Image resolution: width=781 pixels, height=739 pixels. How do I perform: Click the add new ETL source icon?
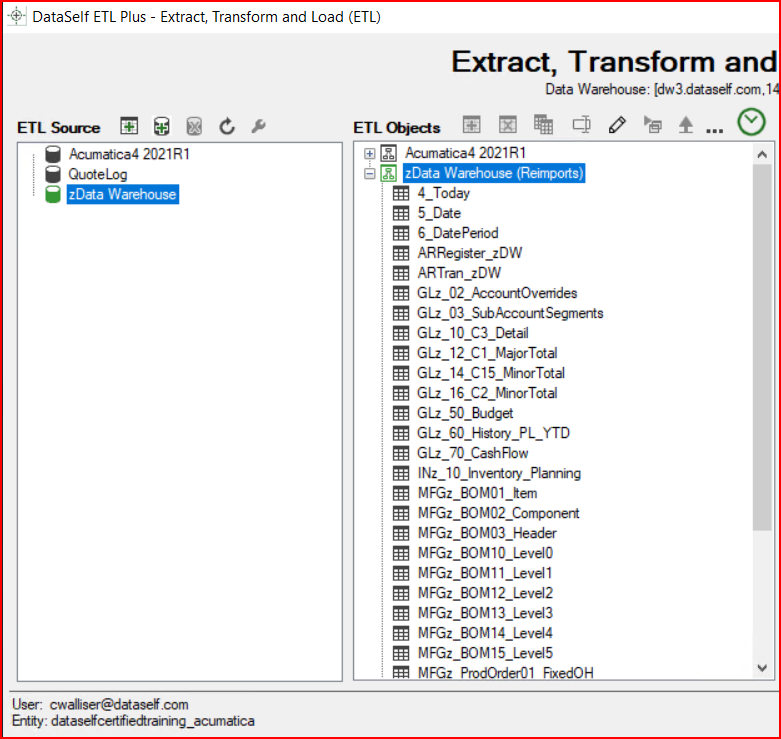pos(129,126)
